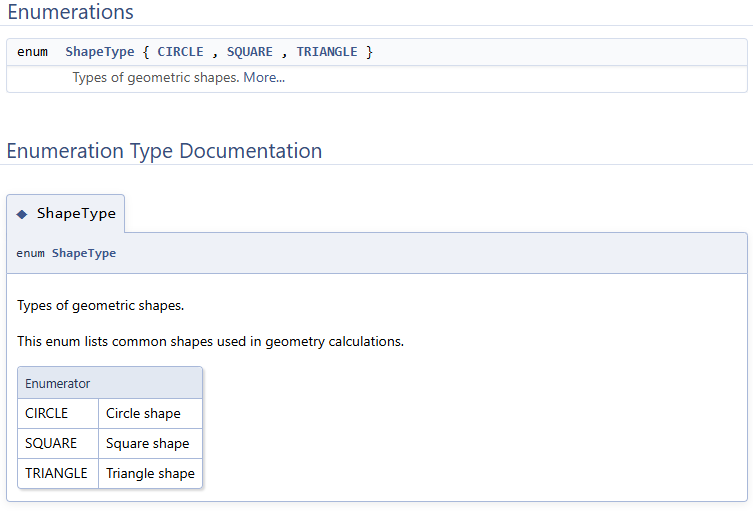Click the brief description text before More...
Screen dimensions: 753x511
point(155,78)
